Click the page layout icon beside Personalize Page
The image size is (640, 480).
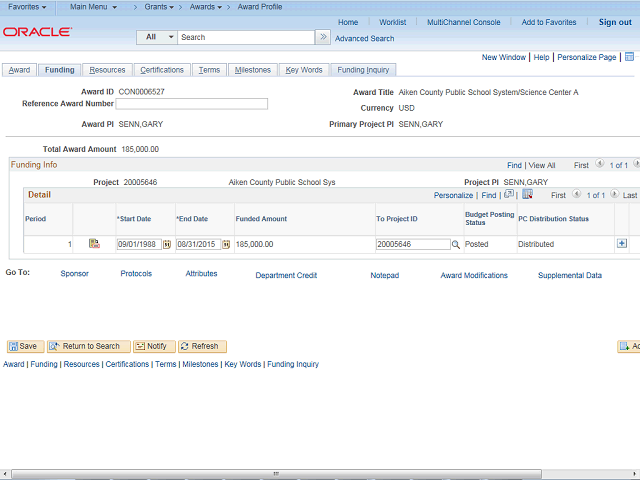(629, 57)
